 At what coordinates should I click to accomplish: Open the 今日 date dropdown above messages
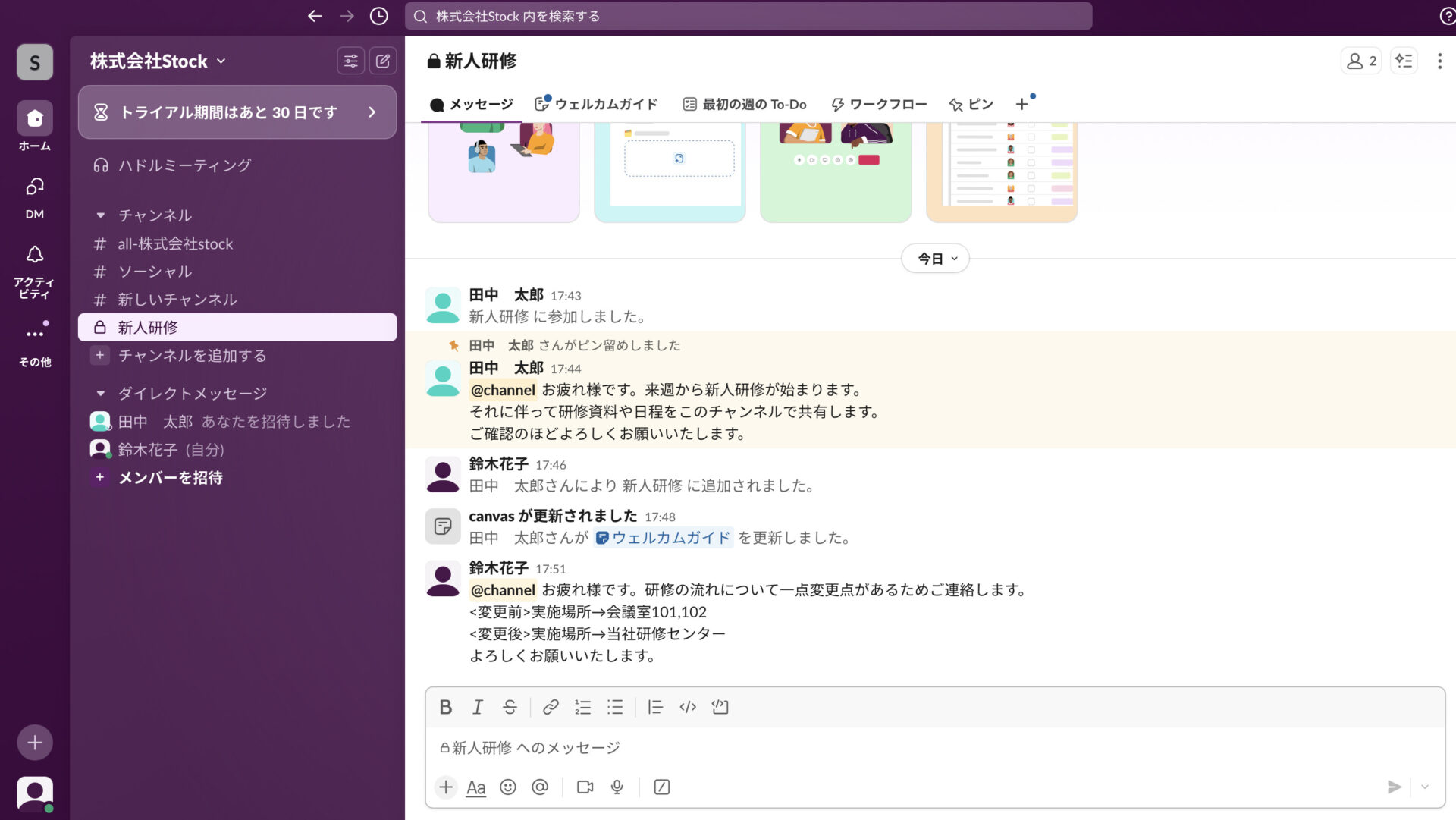coord(935,259)
